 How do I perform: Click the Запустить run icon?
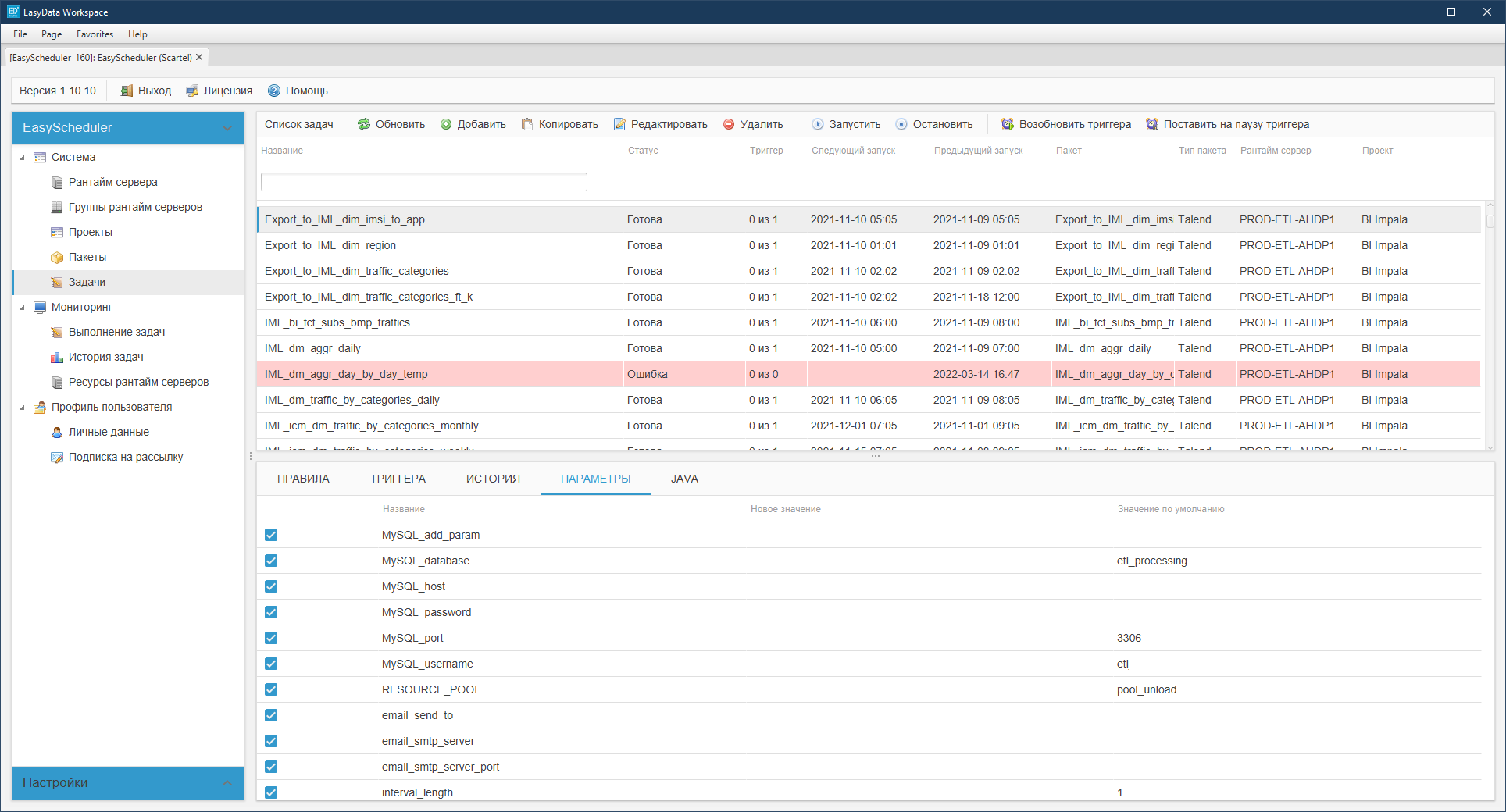[x=818, y=124]
